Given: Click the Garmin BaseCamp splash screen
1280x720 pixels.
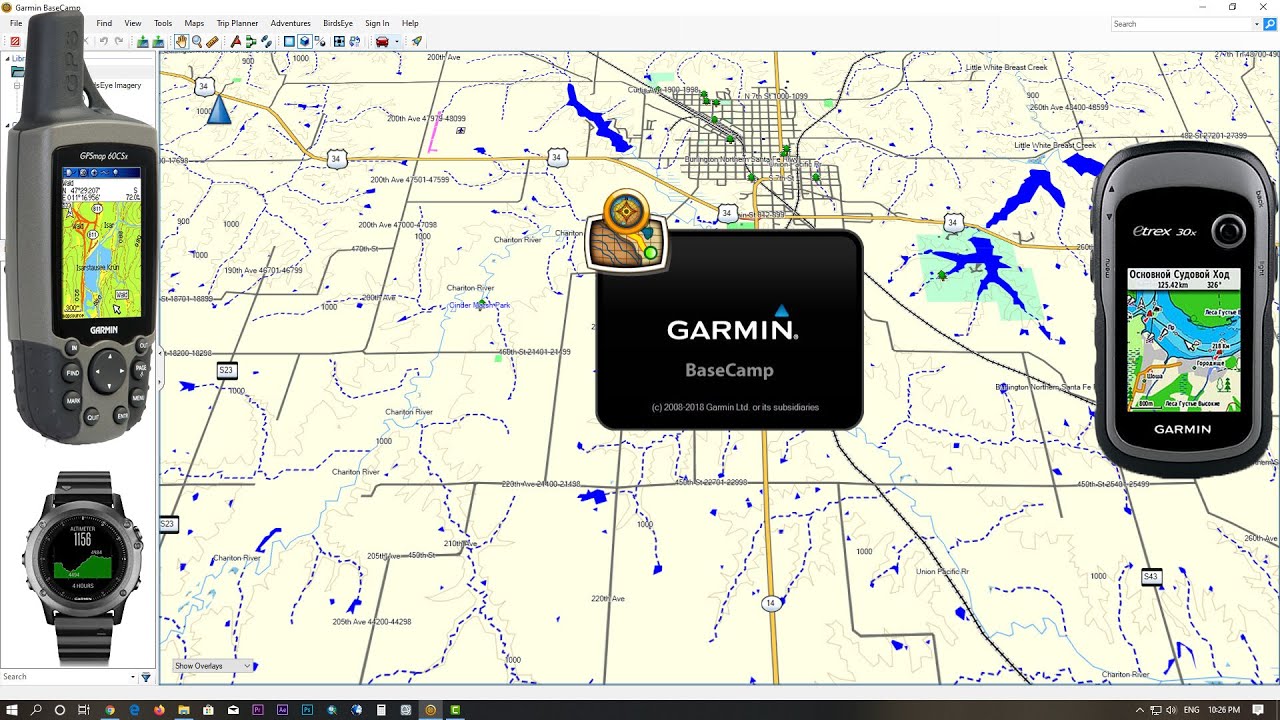Looking at the screenshot, I should tap(729, 330).
